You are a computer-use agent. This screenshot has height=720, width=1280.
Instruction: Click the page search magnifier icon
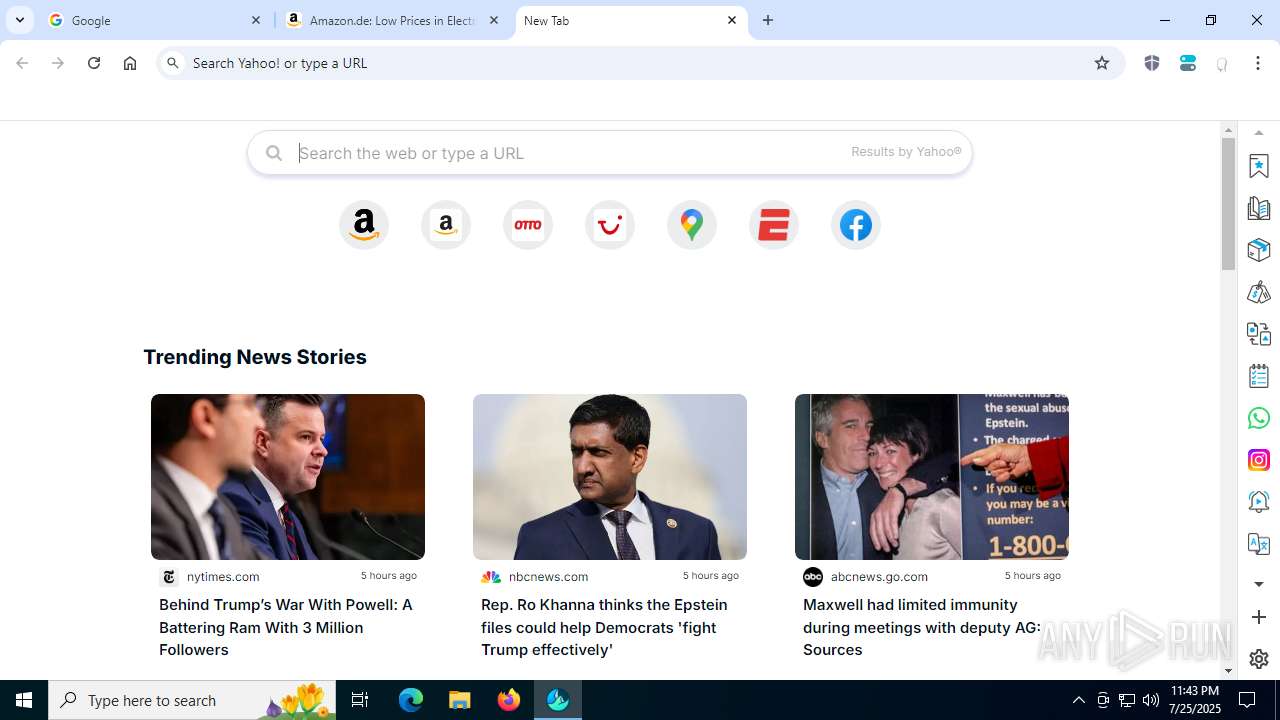274,153
